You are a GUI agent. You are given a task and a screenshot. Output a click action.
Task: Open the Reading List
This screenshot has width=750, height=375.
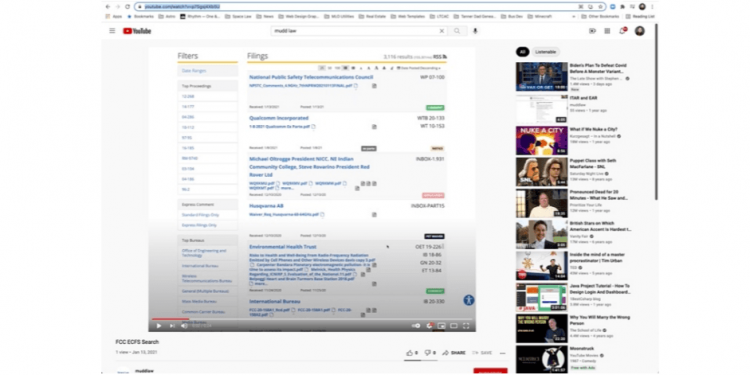point(640,16)
